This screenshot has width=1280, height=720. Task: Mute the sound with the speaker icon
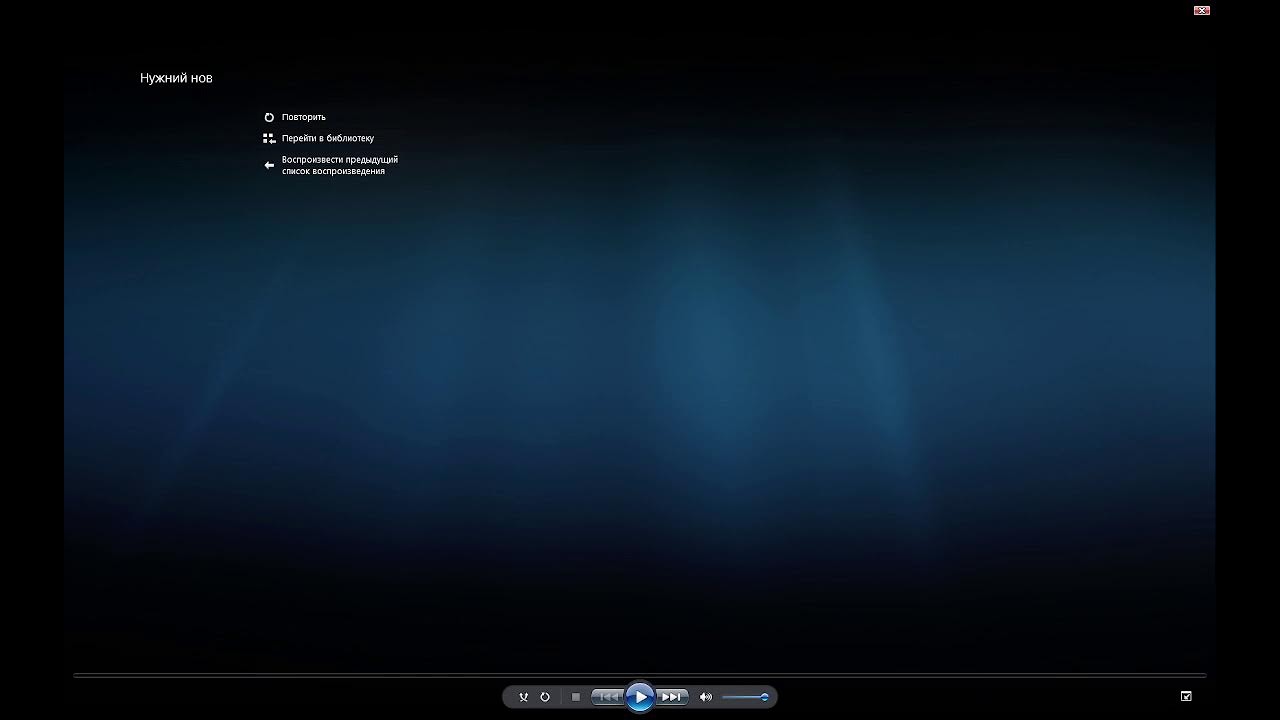(x=705, y=697)
